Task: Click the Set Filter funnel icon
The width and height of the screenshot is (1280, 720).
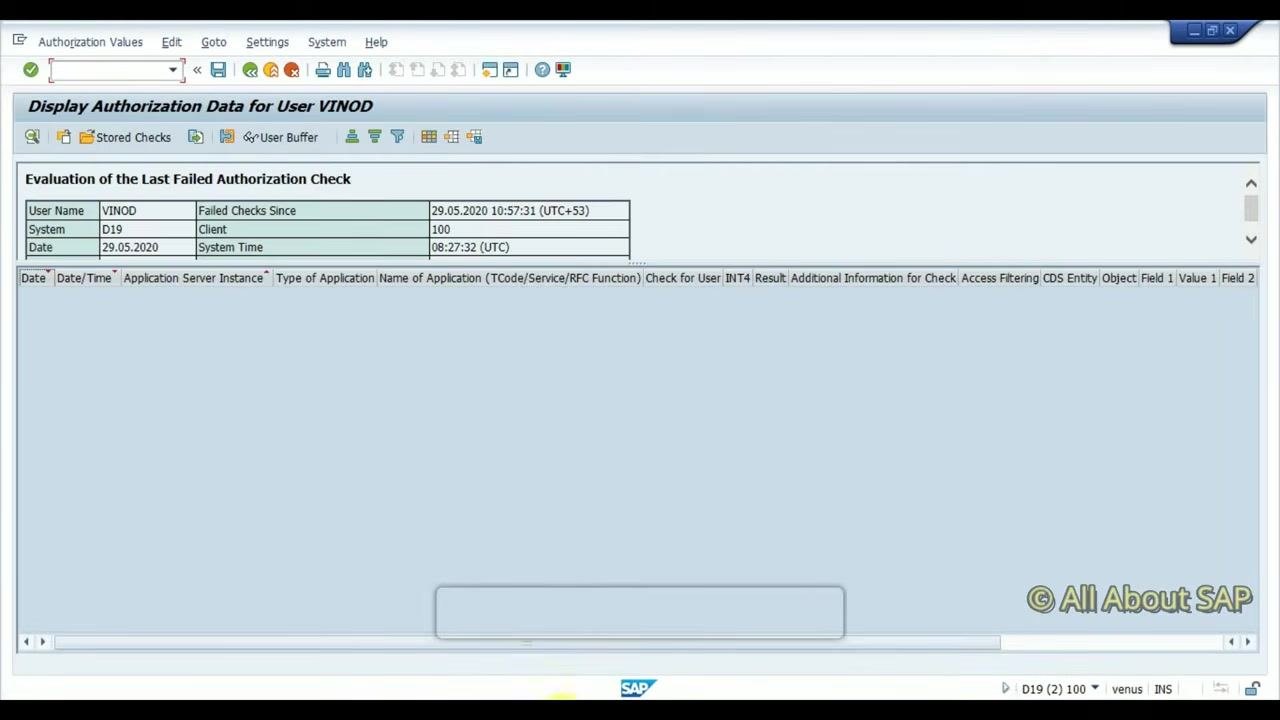Action: (397, 137)
